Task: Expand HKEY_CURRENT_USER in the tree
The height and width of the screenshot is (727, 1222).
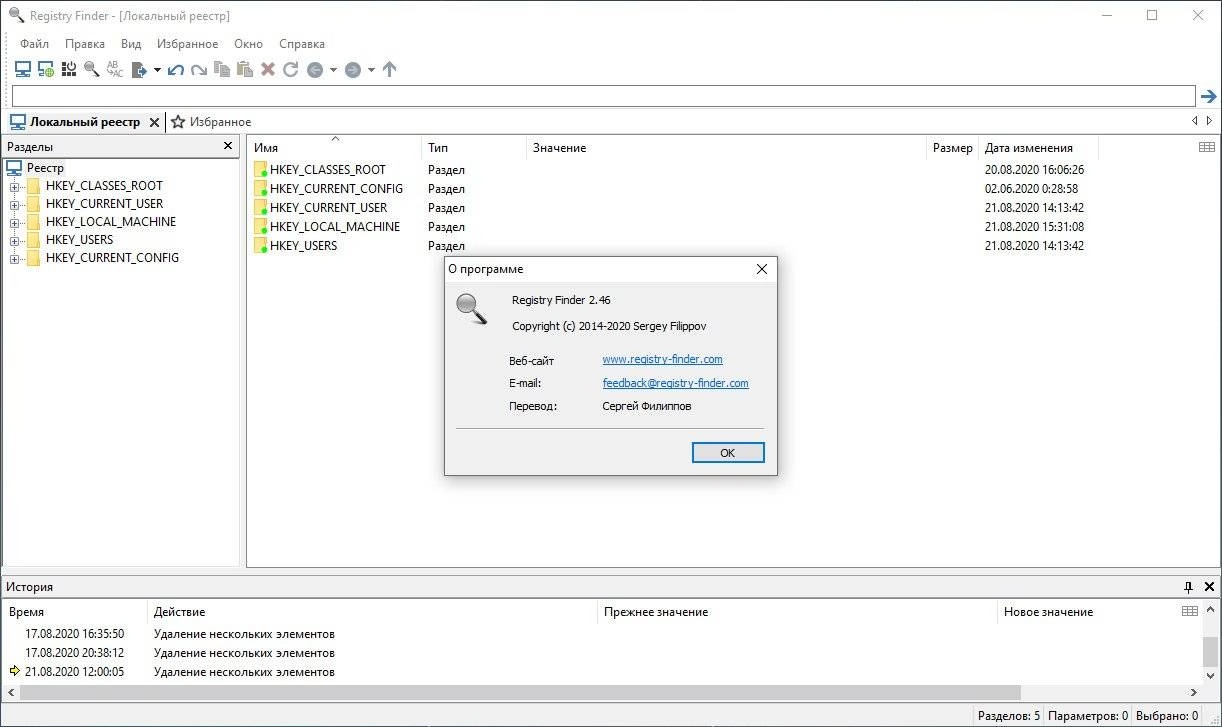Action: (15, 204)
